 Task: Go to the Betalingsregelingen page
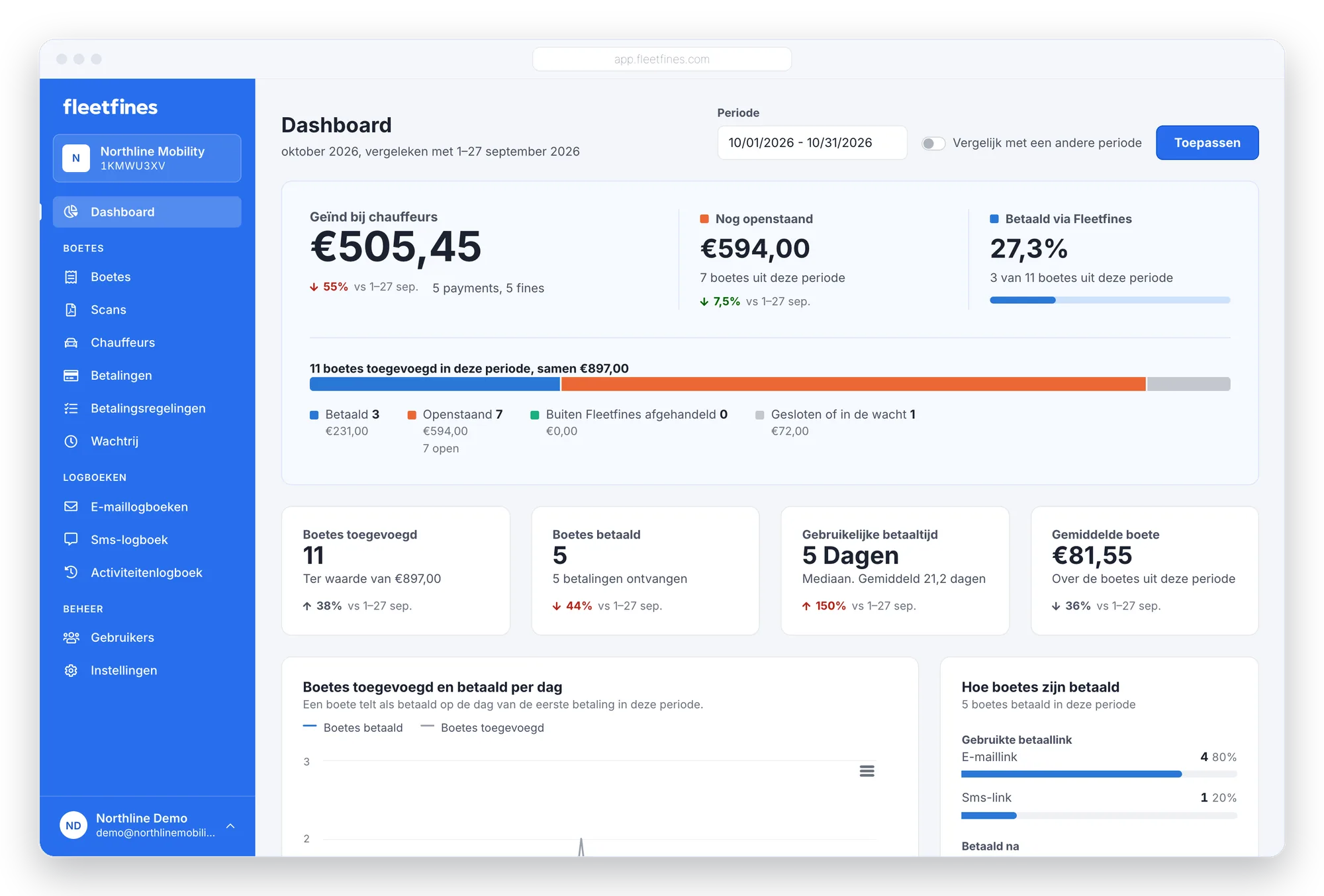(147, 408)
